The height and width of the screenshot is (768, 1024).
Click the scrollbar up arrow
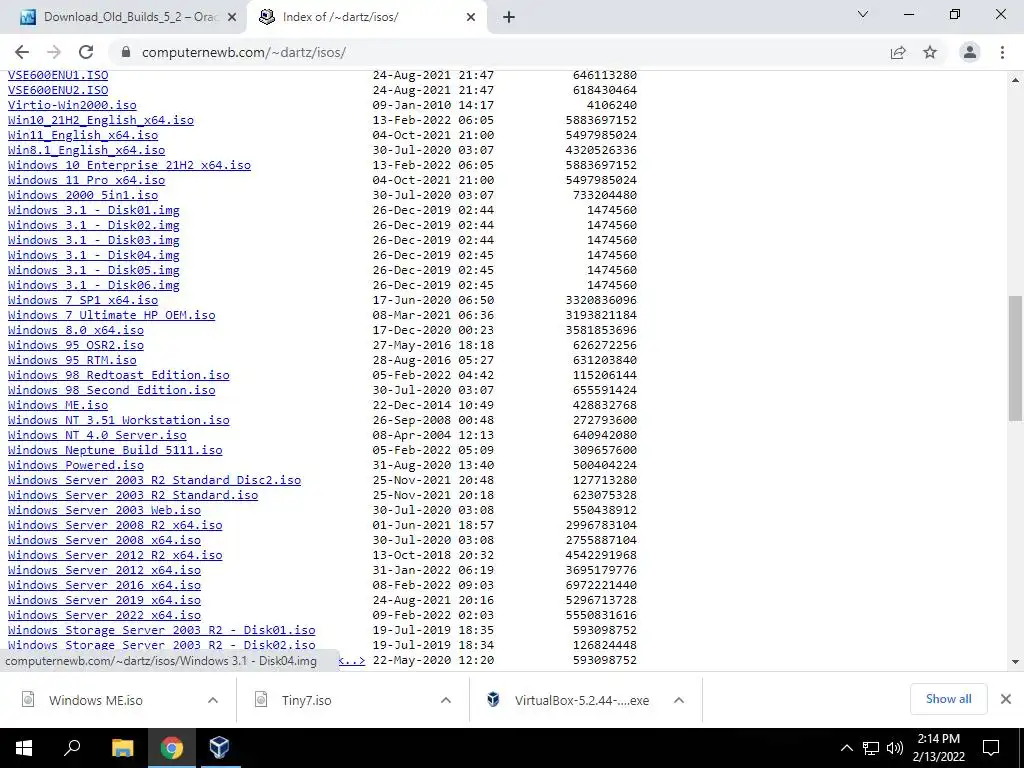tap(1015, 80)
